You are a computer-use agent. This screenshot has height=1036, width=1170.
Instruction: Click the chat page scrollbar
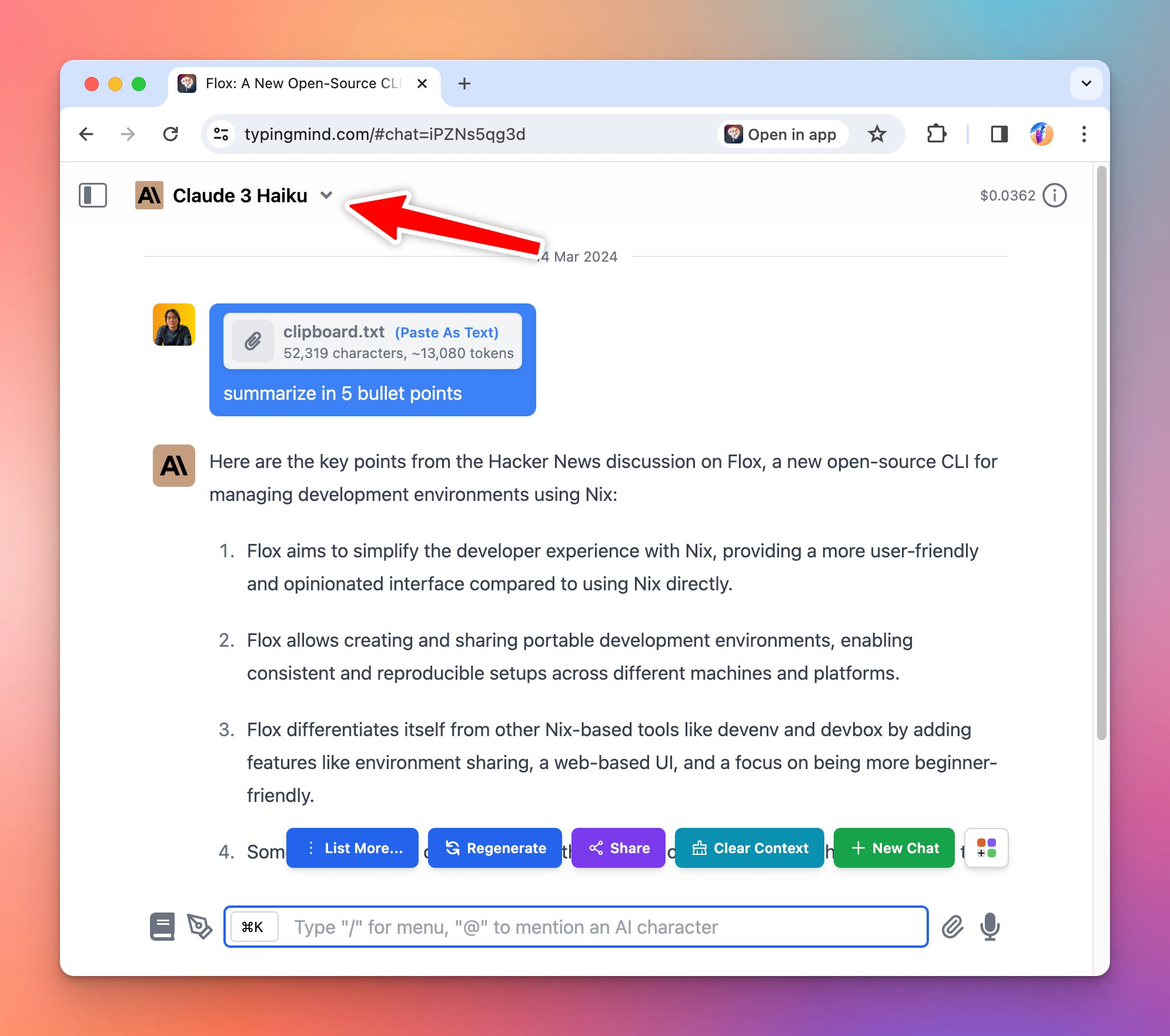[x=1101, y=453]
